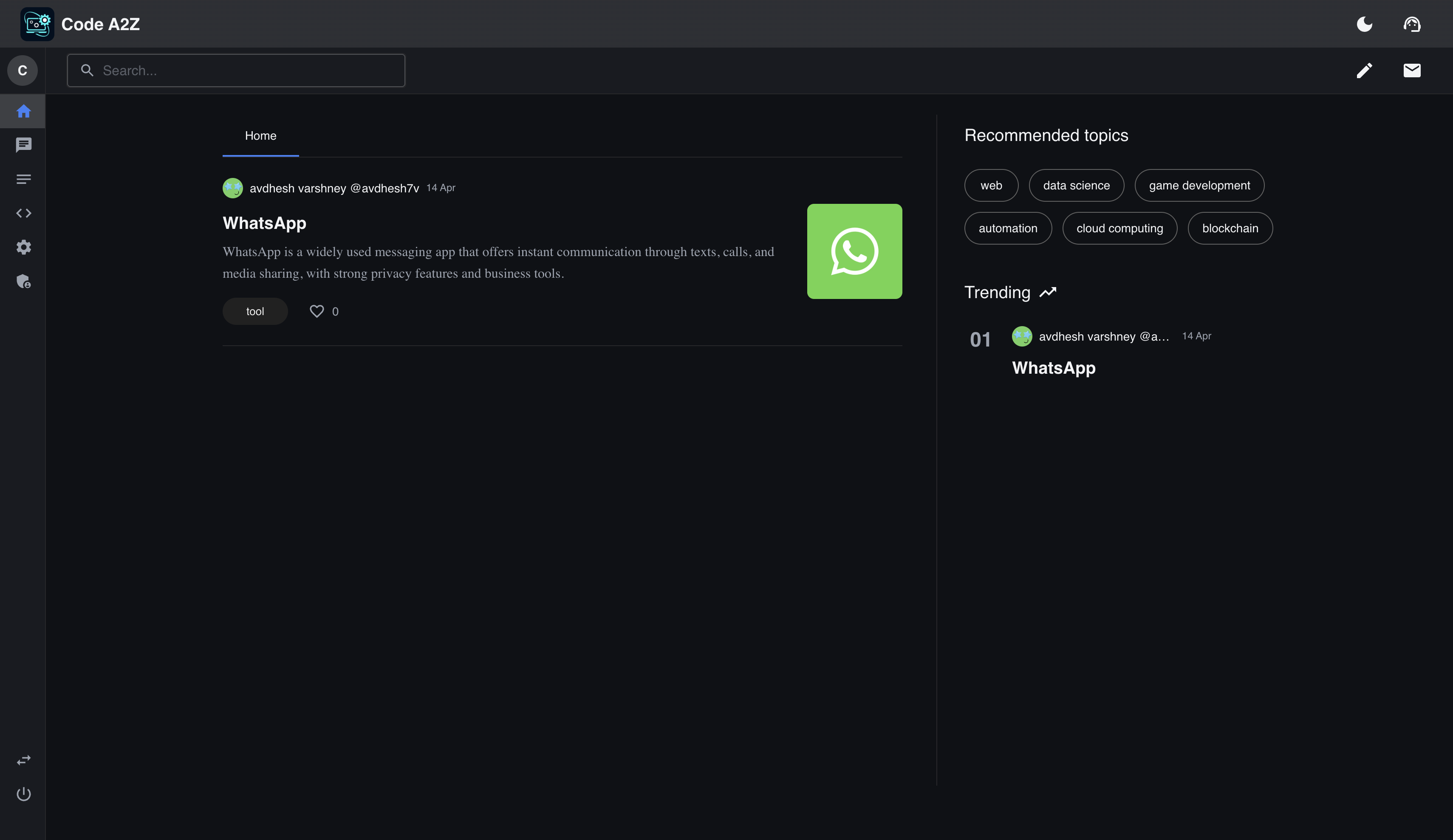Screen dimensions: 1453x840
Task: Open the trending WhatsApp title
Action: tap(1054, 368)
